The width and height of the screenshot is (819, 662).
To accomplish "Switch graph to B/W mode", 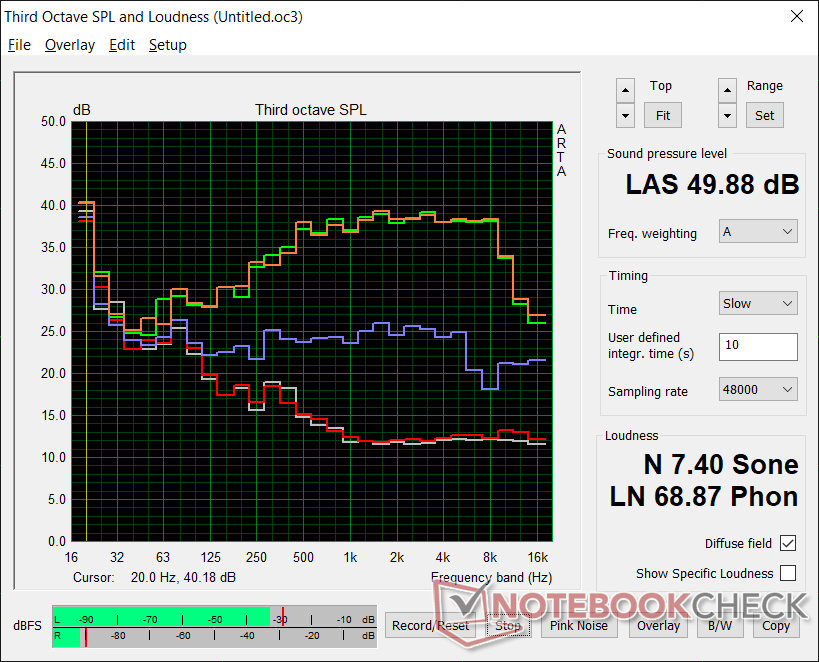I will pos(720,625).
